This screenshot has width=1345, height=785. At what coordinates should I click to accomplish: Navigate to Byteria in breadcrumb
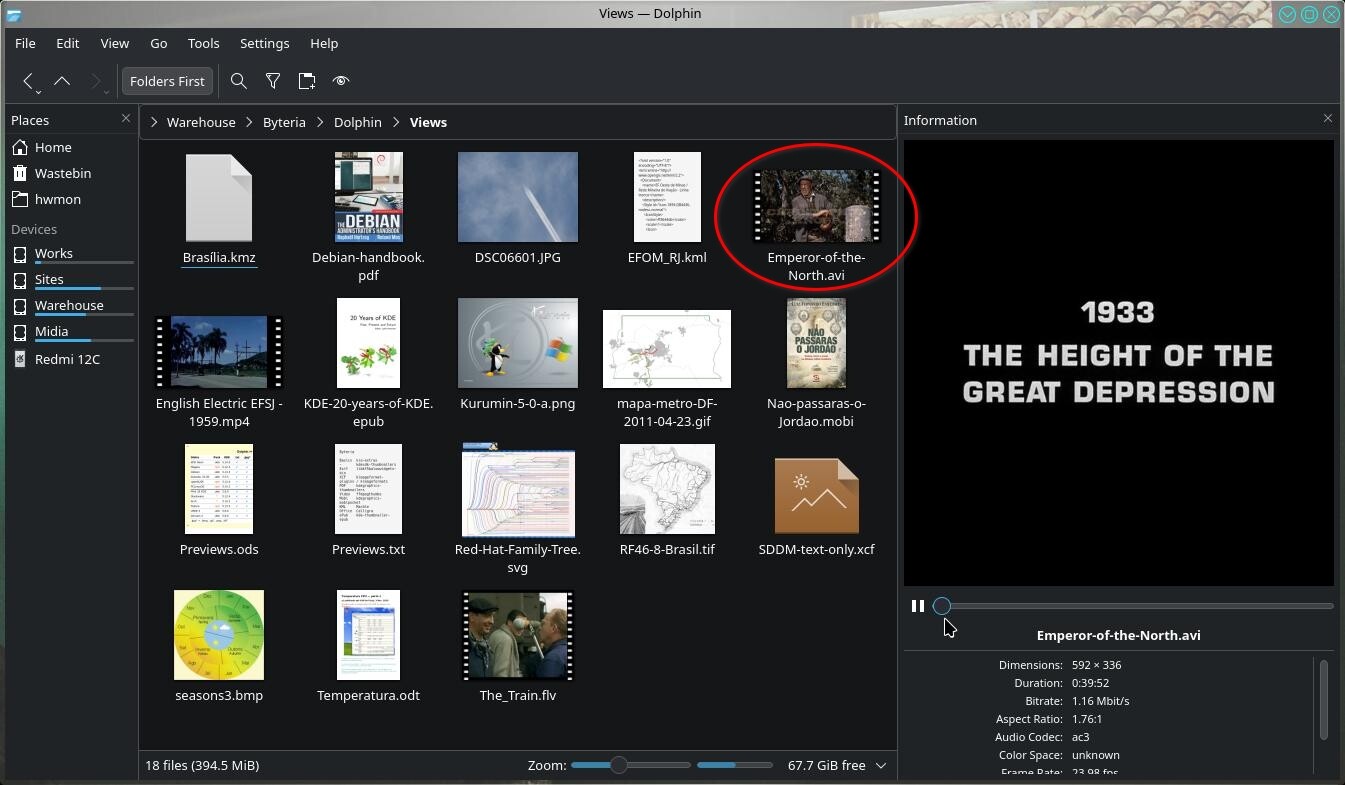pos(284,122)
